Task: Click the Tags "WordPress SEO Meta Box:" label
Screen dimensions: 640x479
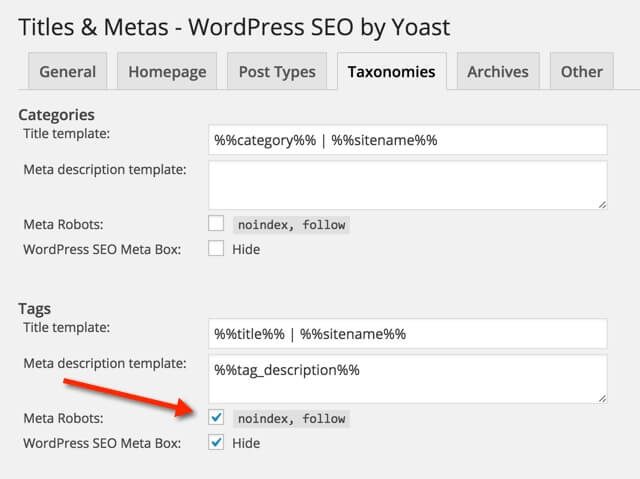Action: [x=102, y=443]
